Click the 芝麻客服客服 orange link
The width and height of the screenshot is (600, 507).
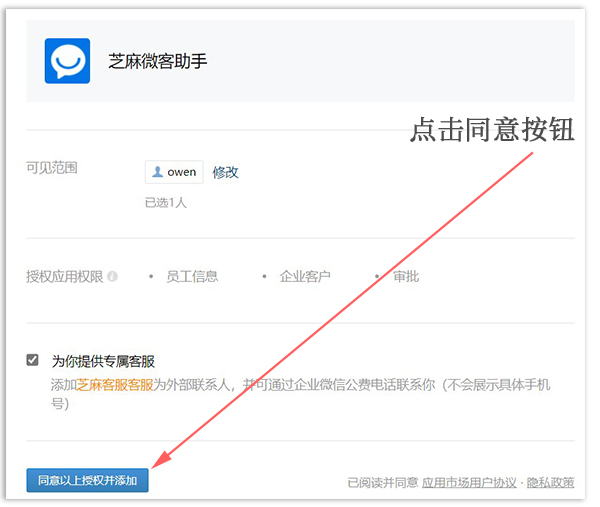(x=115, y=385)
